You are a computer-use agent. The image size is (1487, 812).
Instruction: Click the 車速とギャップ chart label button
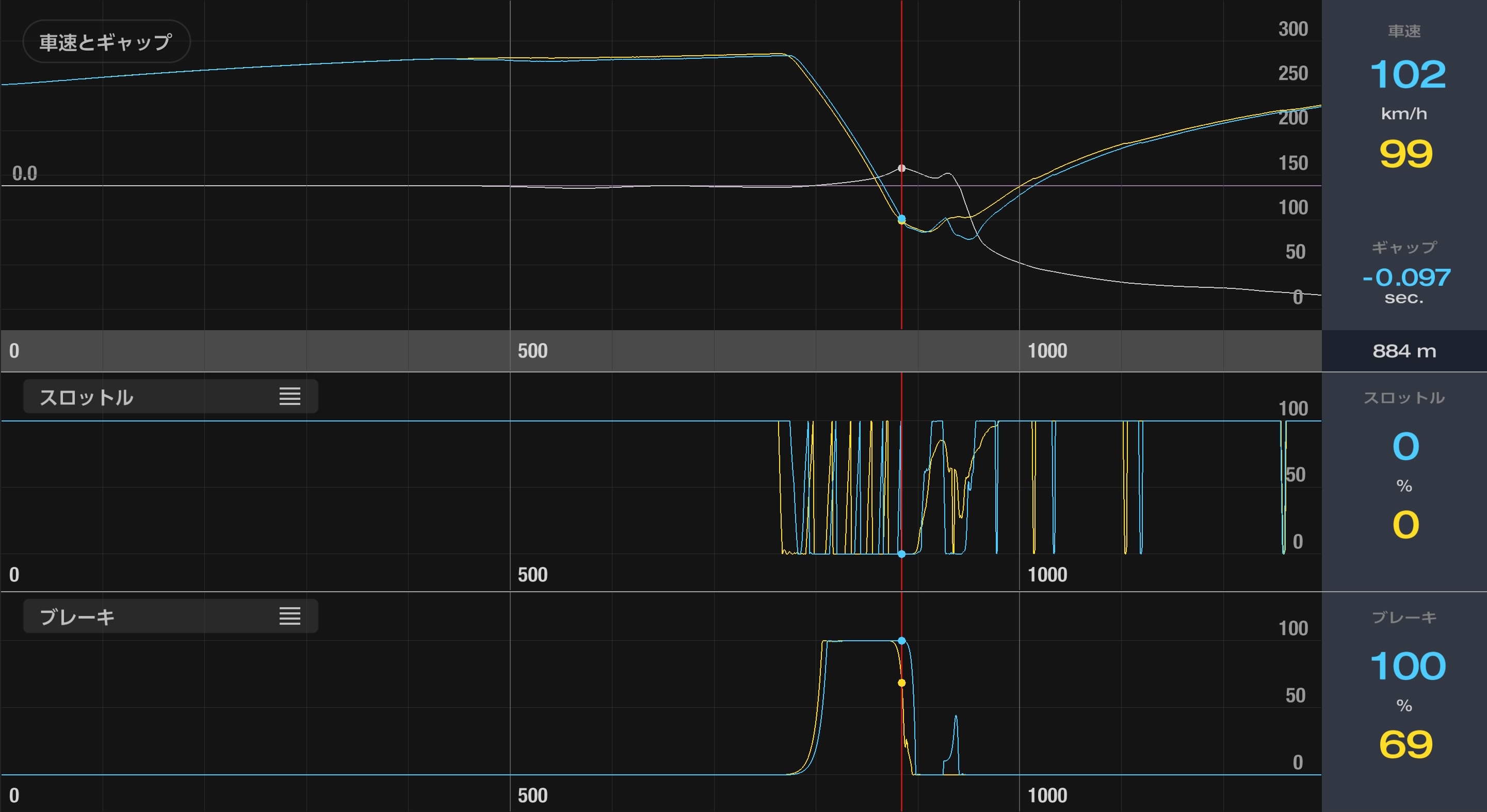tap(106, 42)
